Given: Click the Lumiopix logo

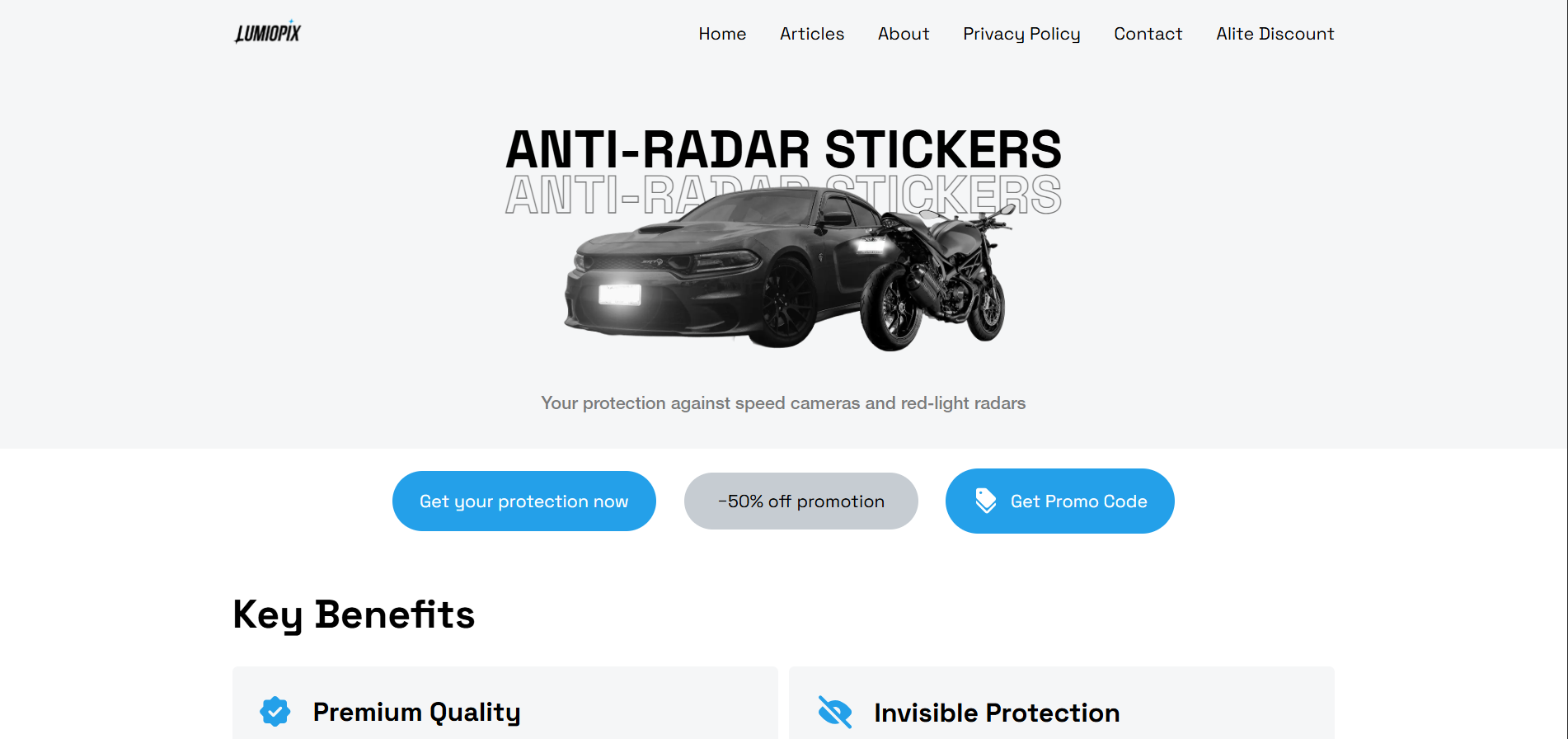Looking at the screenshot, I should tap(268, 32).
